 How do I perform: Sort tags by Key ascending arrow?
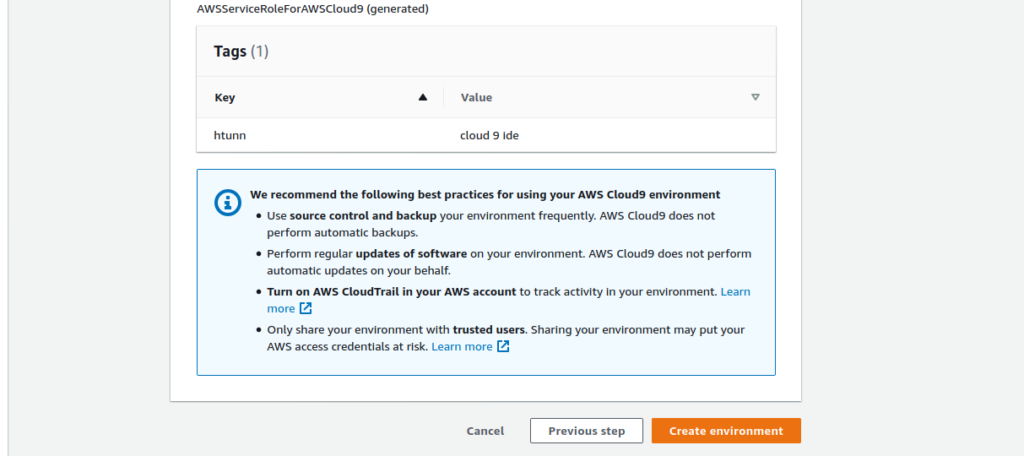click(x=423, y=97)
